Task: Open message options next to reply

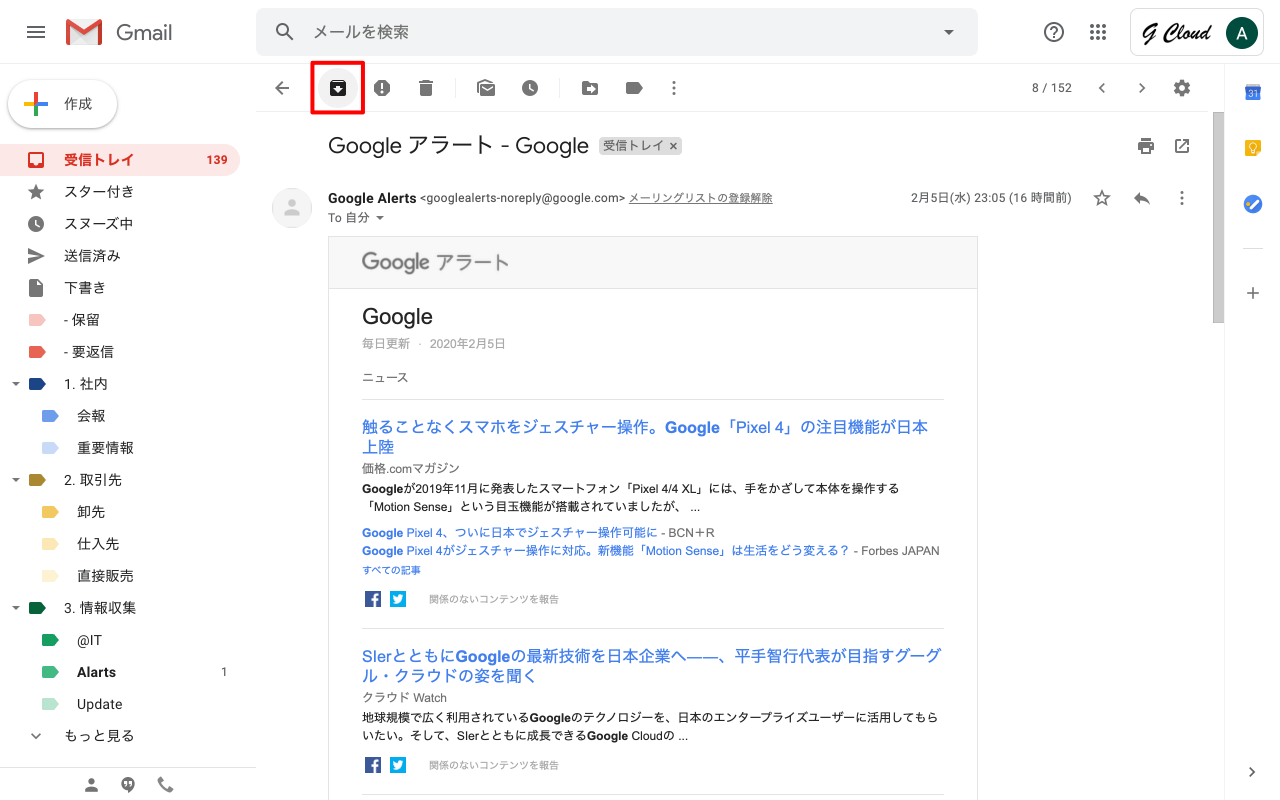Action: point(1182,198)
